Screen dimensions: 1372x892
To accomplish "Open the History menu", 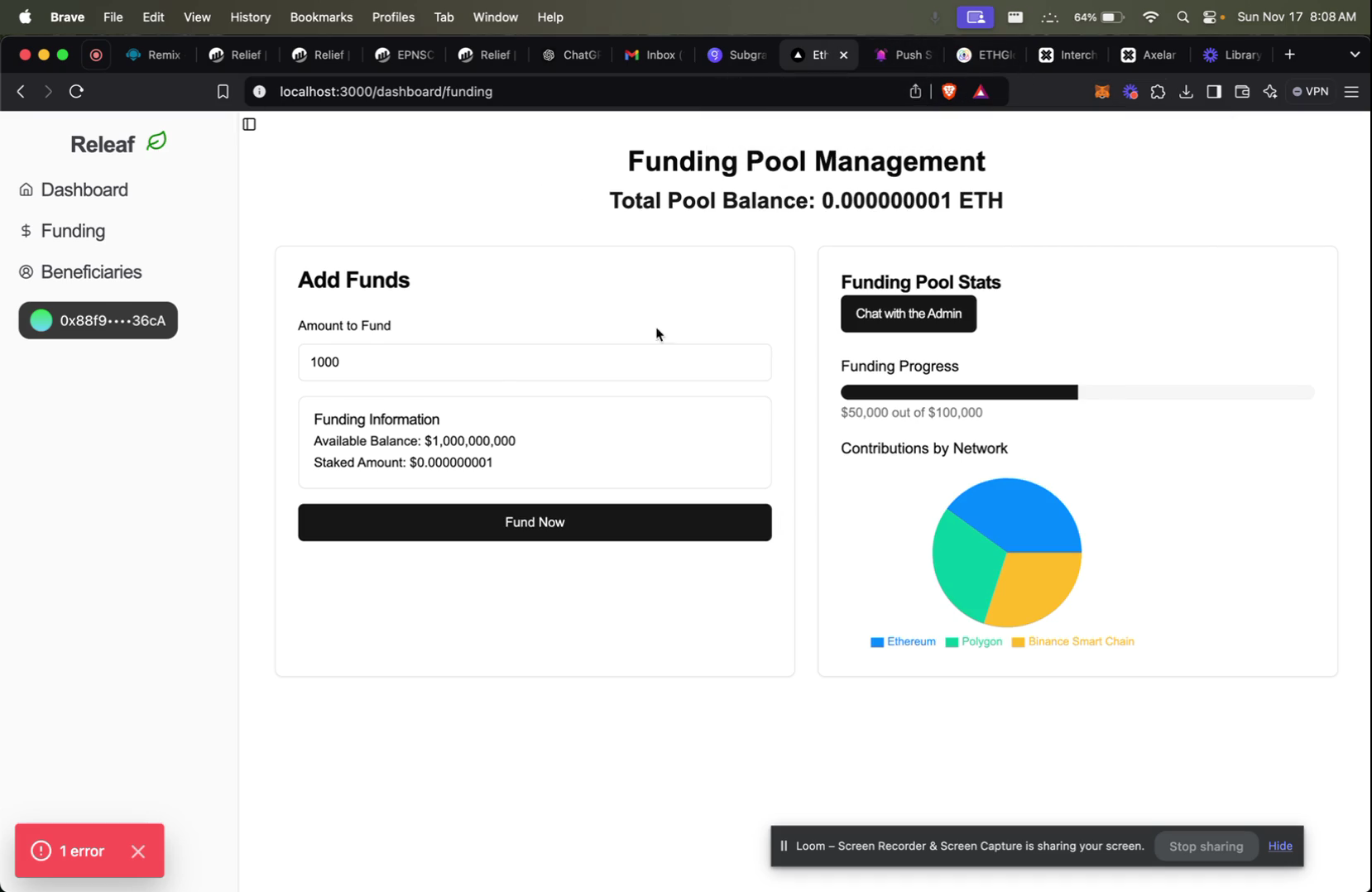I will point(250,17).
